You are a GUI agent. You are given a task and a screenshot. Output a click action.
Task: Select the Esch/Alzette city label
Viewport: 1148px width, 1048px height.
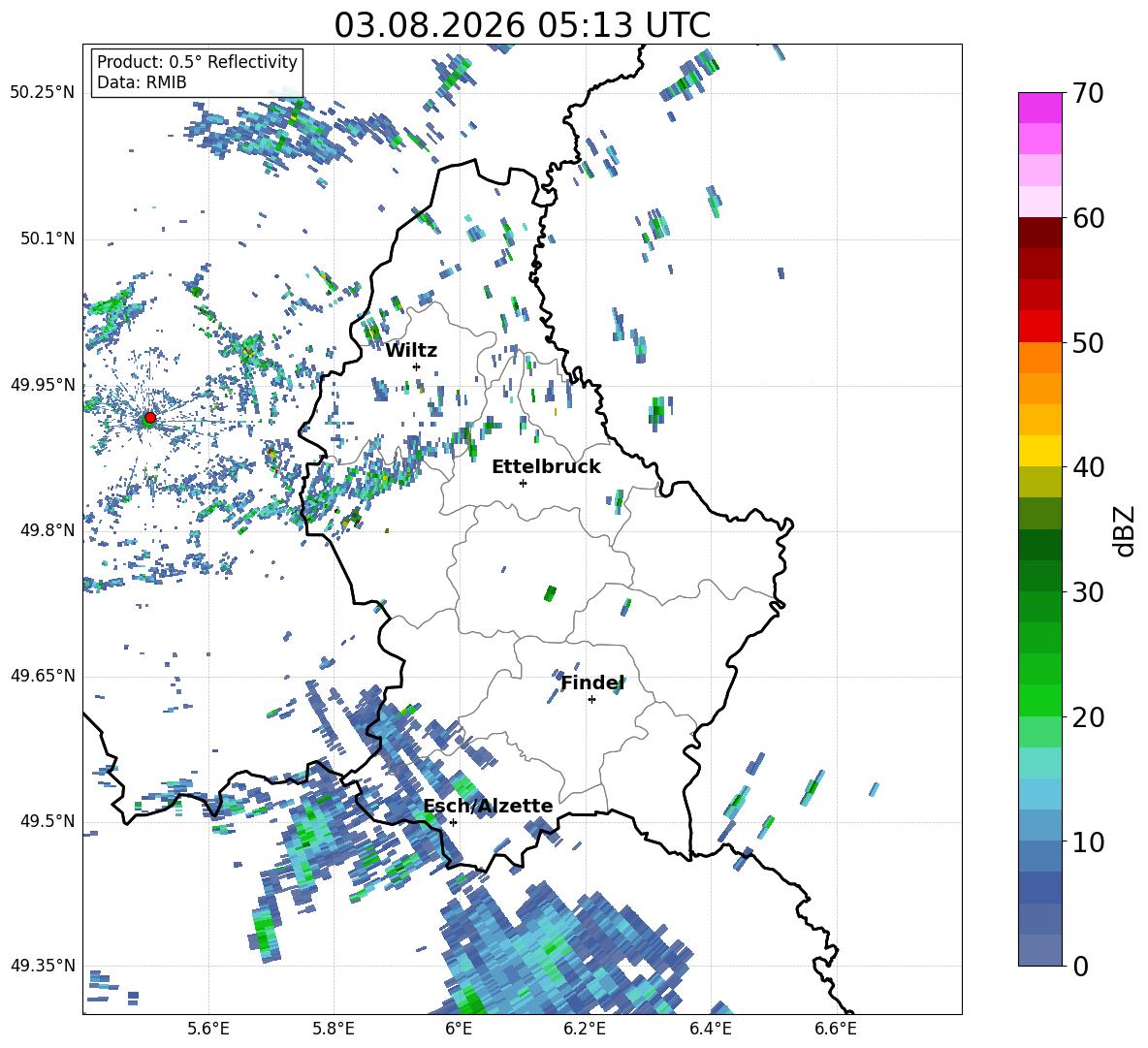point(488,806)
